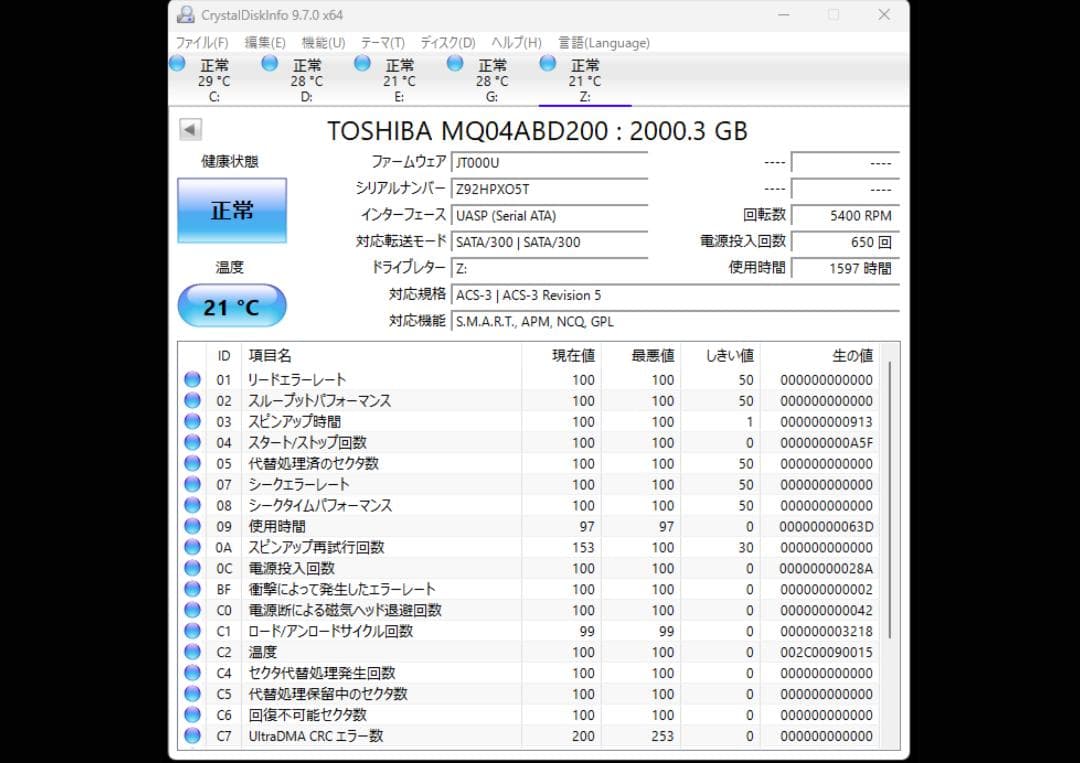The height and width of the screenshot is (763, 1080).
Task: Select drive Z: disk tab
Action: pyautogui.click(x=585, y=81)
